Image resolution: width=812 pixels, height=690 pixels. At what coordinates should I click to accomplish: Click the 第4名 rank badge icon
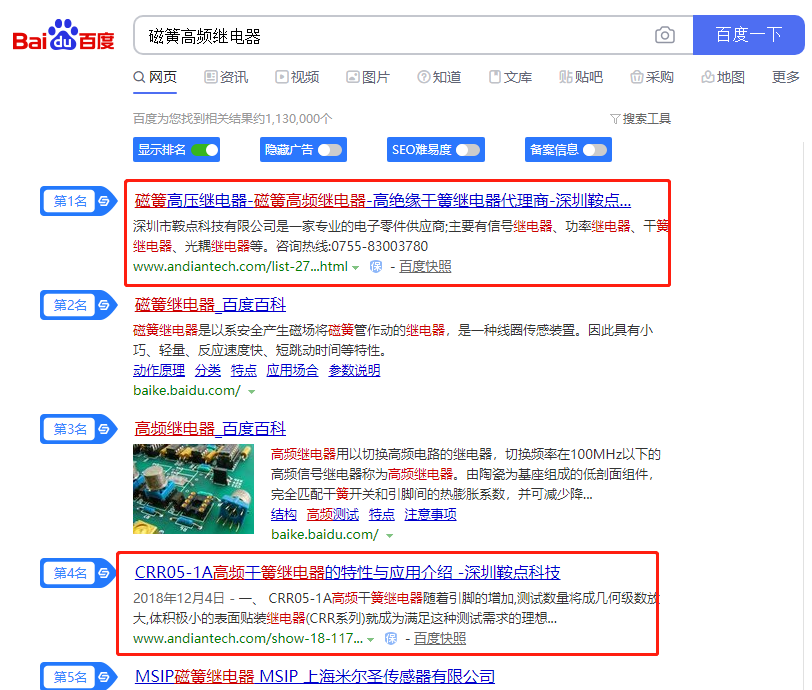(104, 573)
